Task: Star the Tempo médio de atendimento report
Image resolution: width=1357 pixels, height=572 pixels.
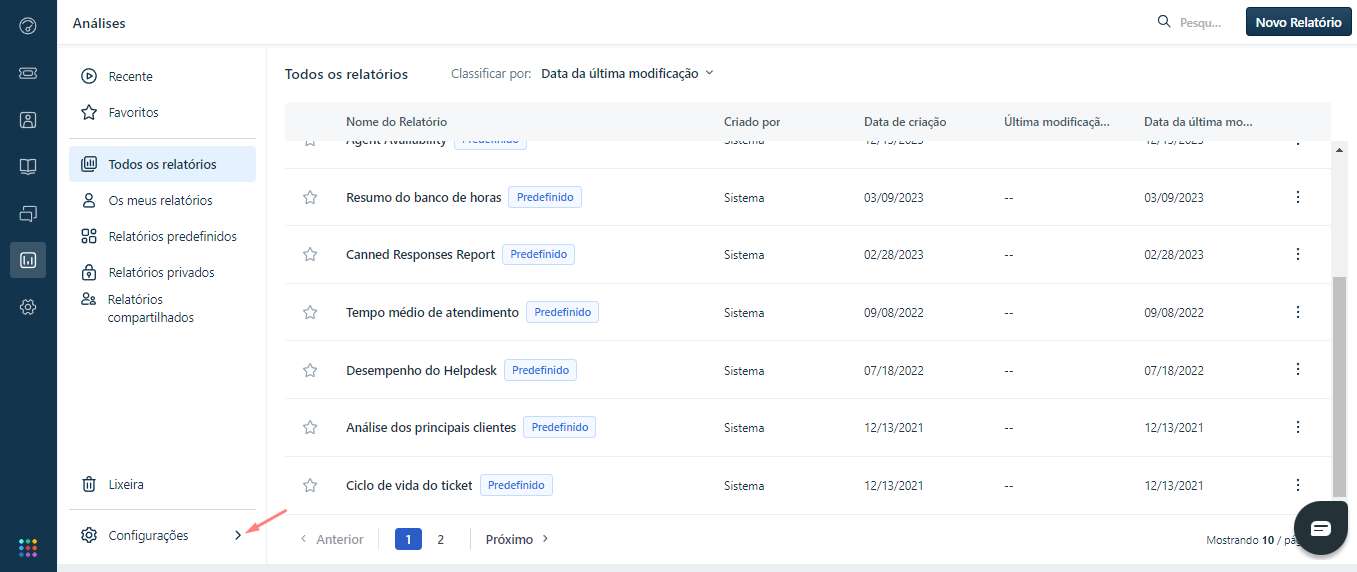Action: pyautogui.click(x=310, y=312)
